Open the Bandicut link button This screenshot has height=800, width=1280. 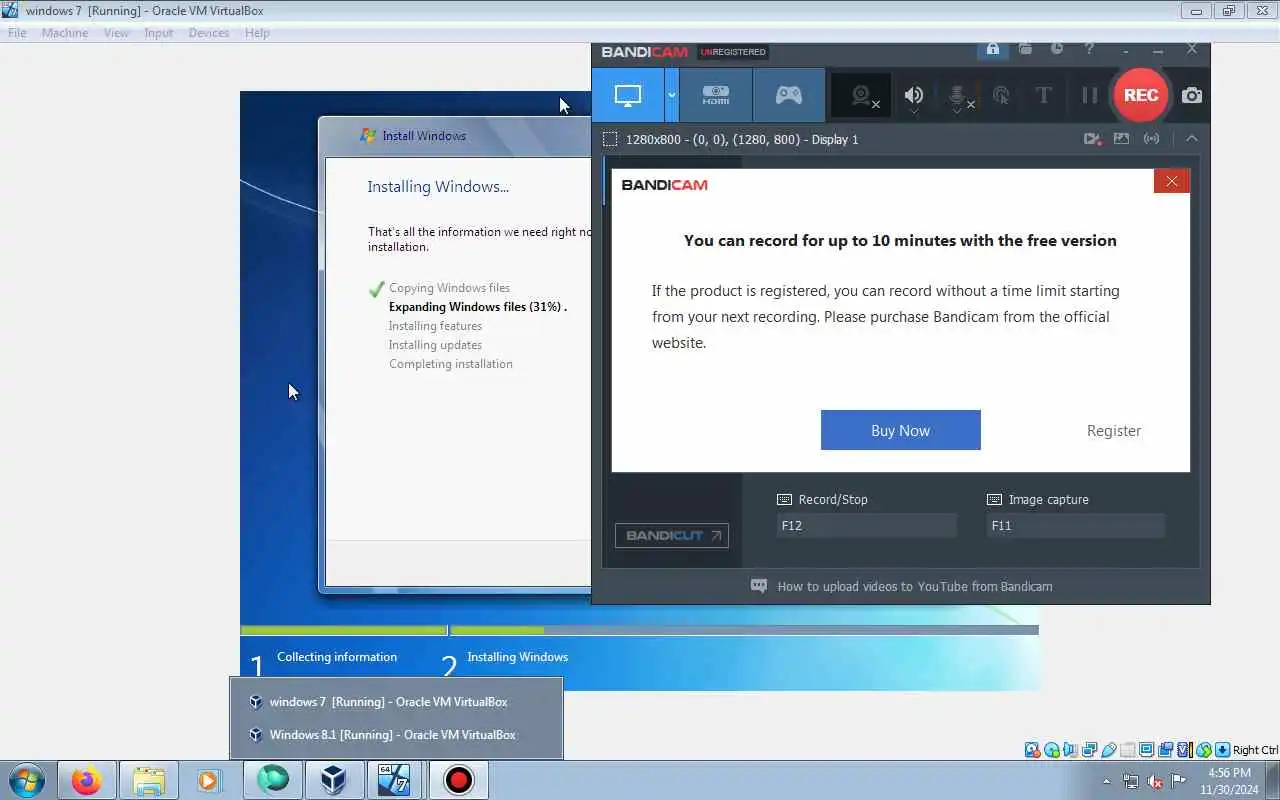coord(672,535)
